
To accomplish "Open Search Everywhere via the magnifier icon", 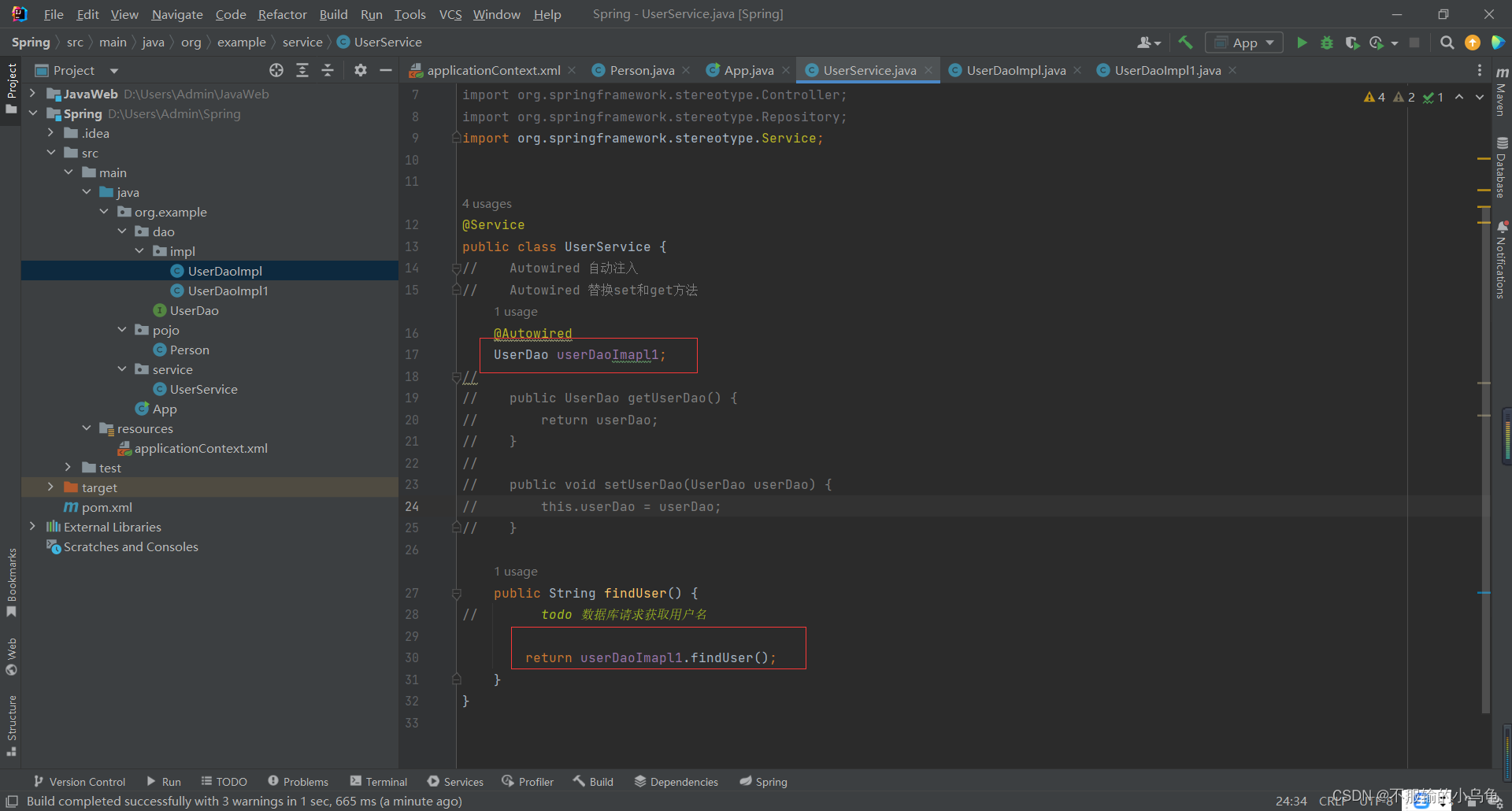I will pyautogui.click(x=1447, y=43).
